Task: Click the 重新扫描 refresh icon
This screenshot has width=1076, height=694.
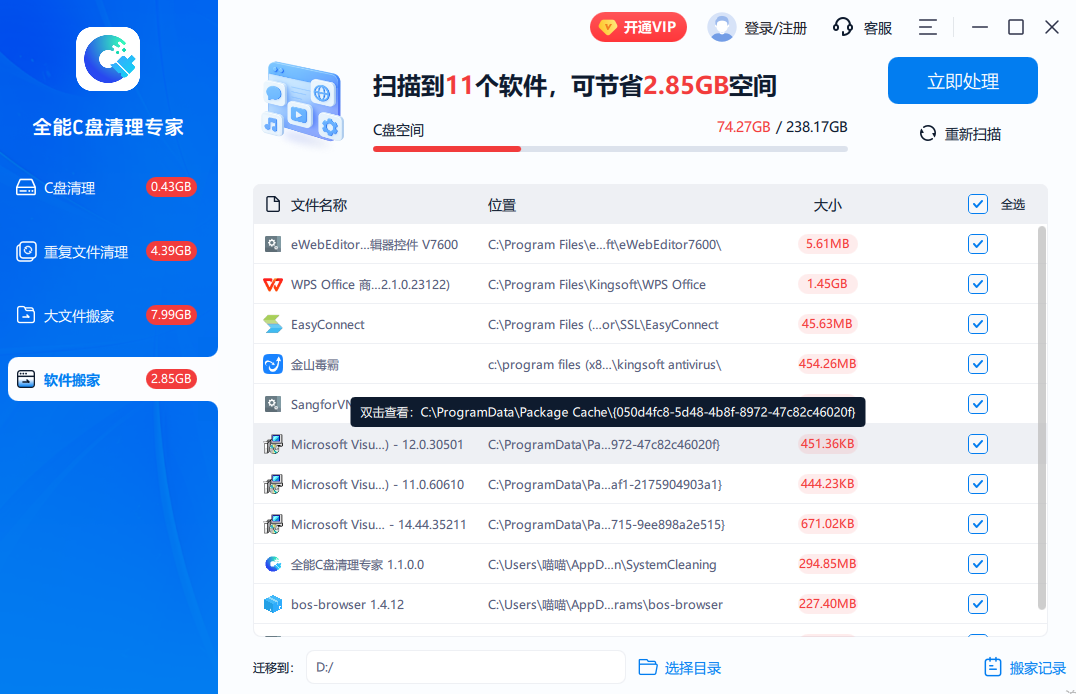Action: [927, 132]
